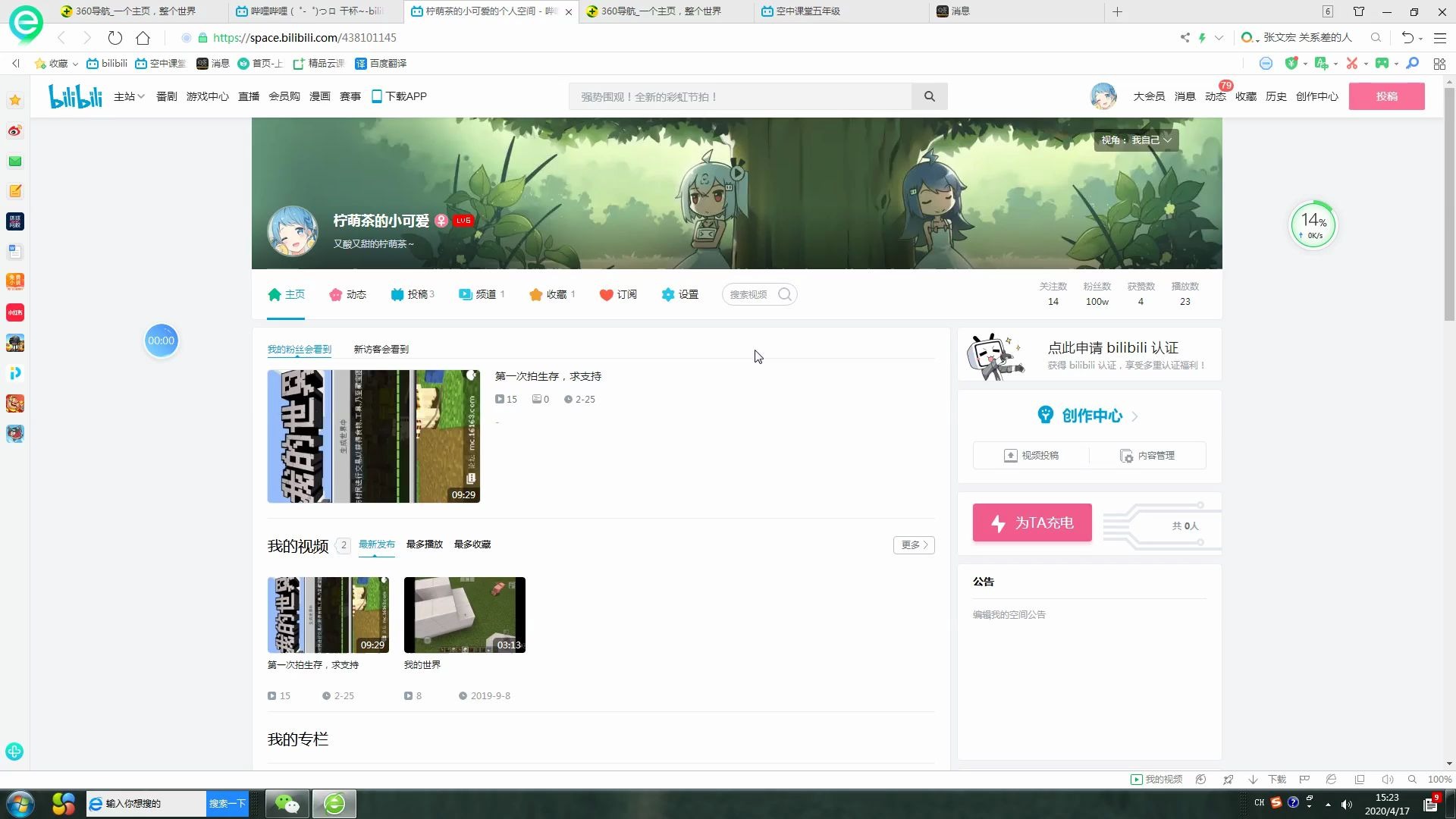This screenshot has width=1456, height=819.
Task: Click 更多 to see more videos
Action: [x=914, y=544]
